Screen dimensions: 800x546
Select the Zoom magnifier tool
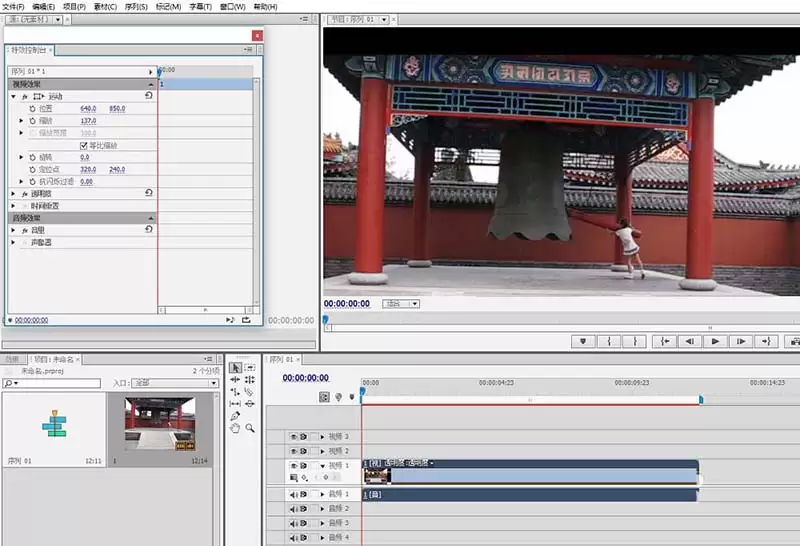[249, 428]
